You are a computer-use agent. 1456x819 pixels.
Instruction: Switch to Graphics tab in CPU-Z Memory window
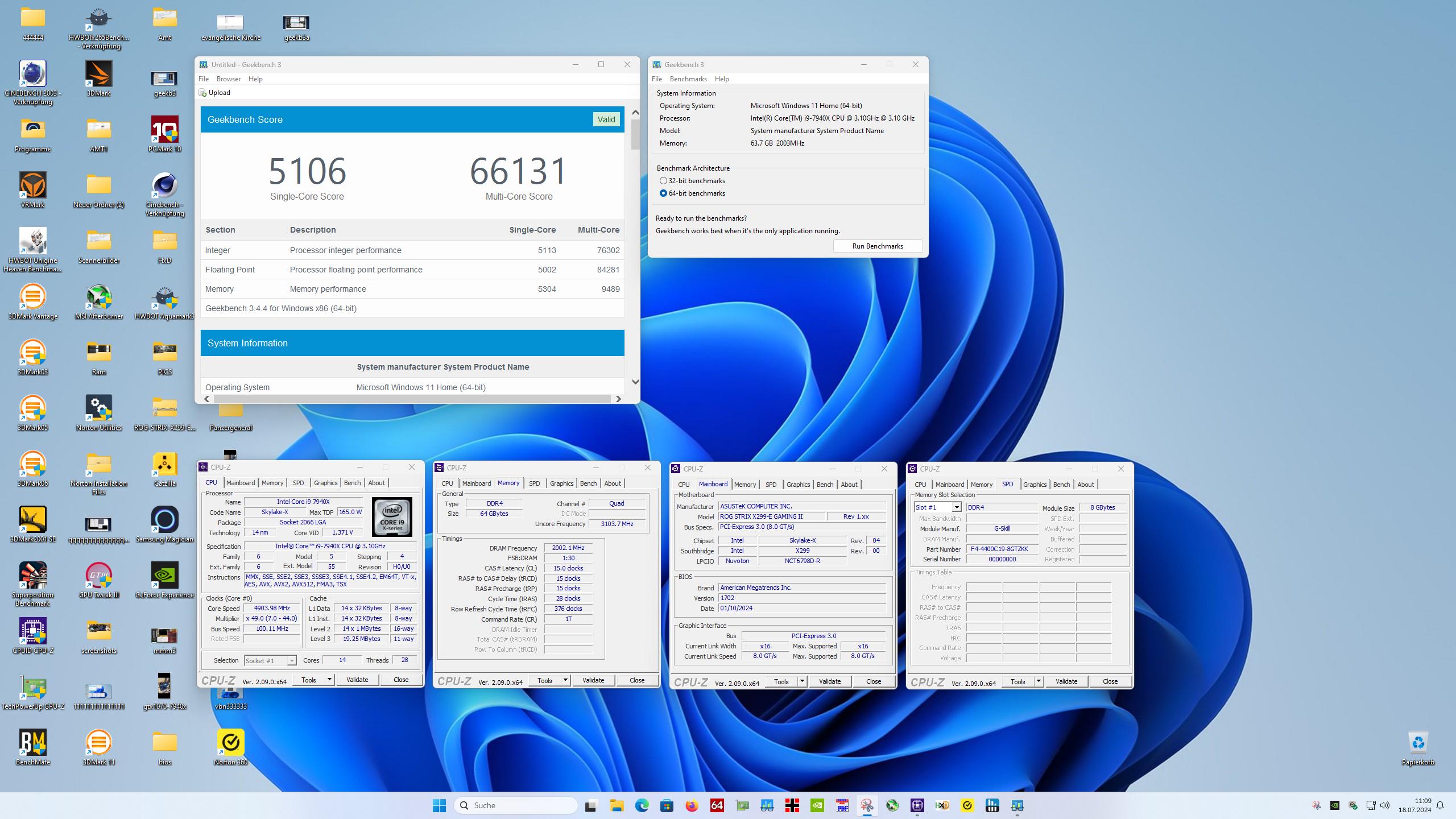[561, 483]
